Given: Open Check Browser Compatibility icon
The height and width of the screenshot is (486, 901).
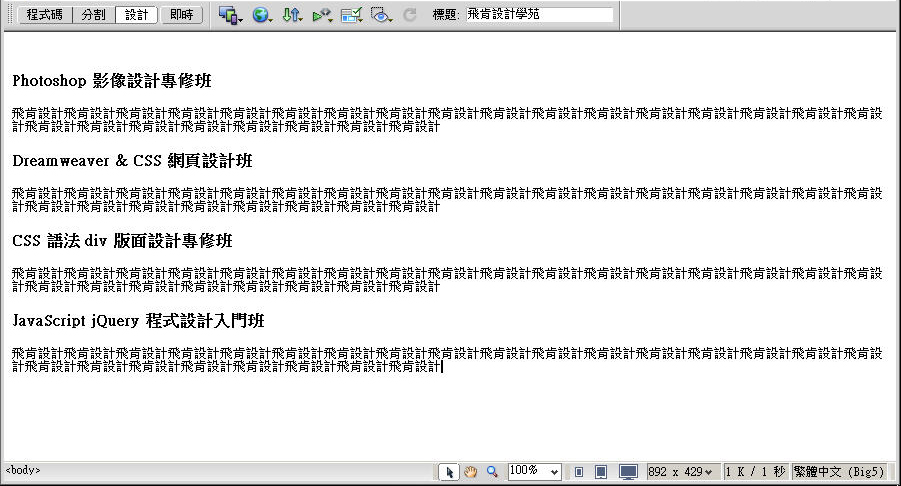Looking at the screenshot, I should click(351, 16).
